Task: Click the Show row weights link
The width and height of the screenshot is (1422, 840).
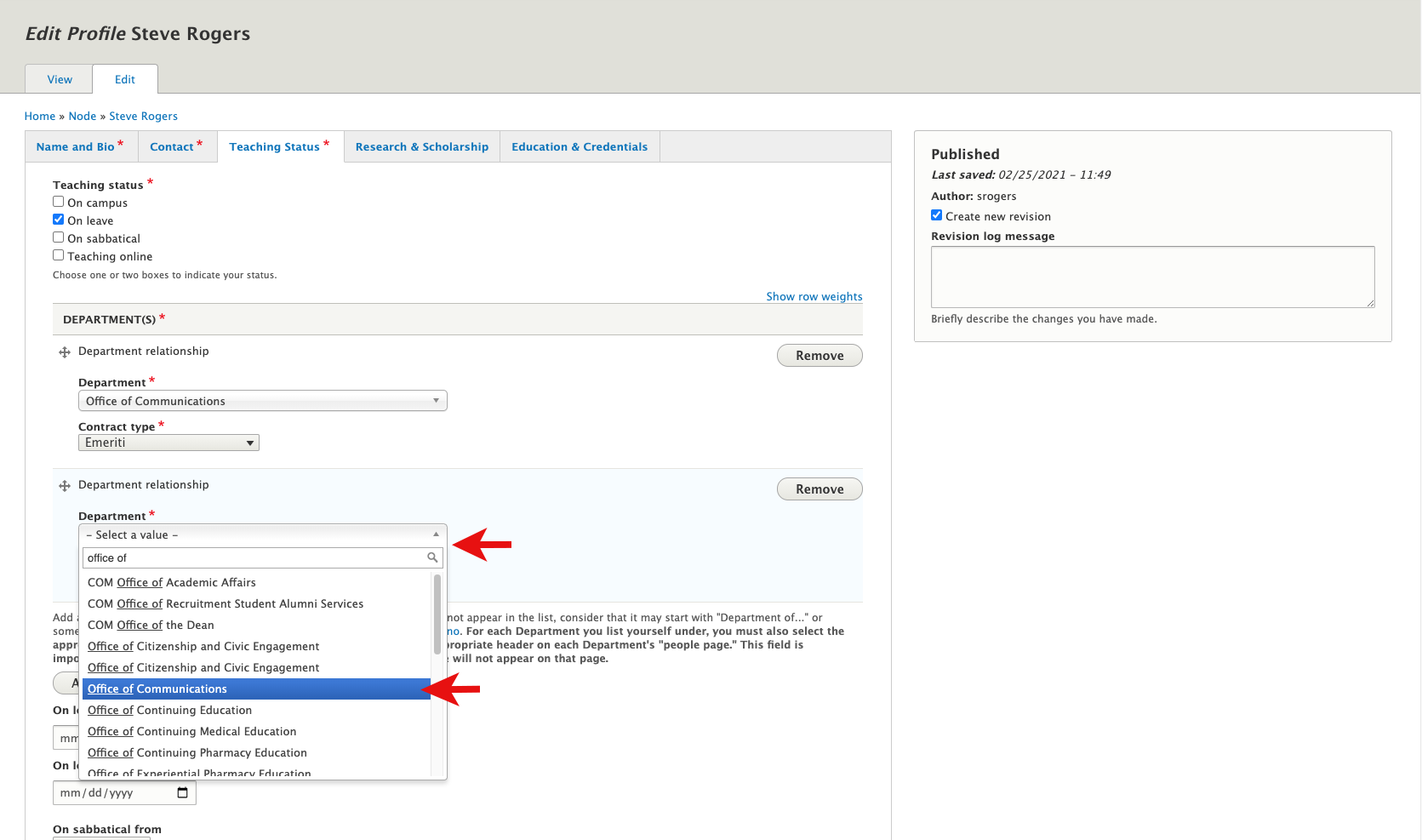Action: point(814,296)
